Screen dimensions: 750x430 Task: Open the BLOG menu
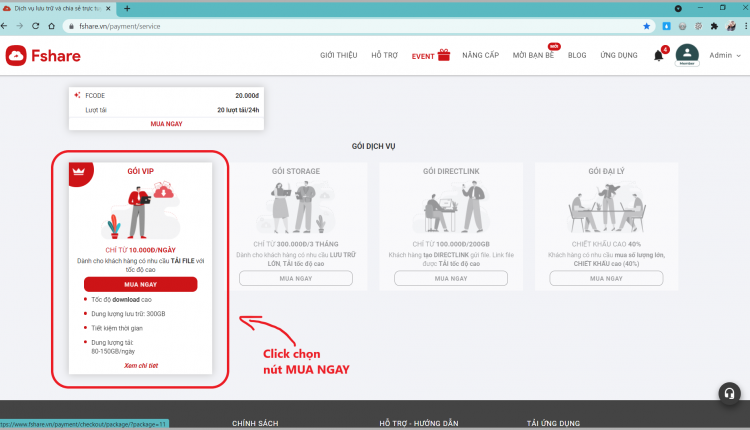(x=577, y=55)
